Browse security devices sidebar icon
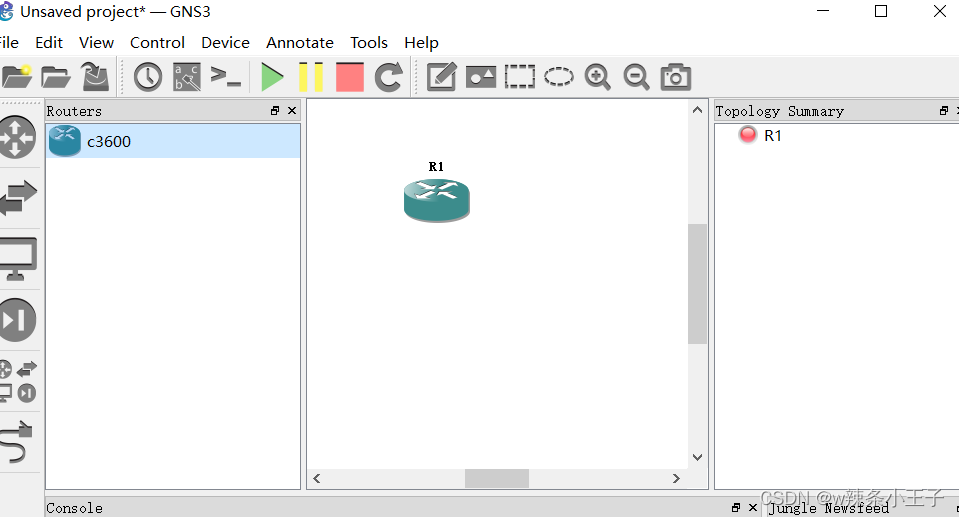959x517 pixels. pos(17,320)
